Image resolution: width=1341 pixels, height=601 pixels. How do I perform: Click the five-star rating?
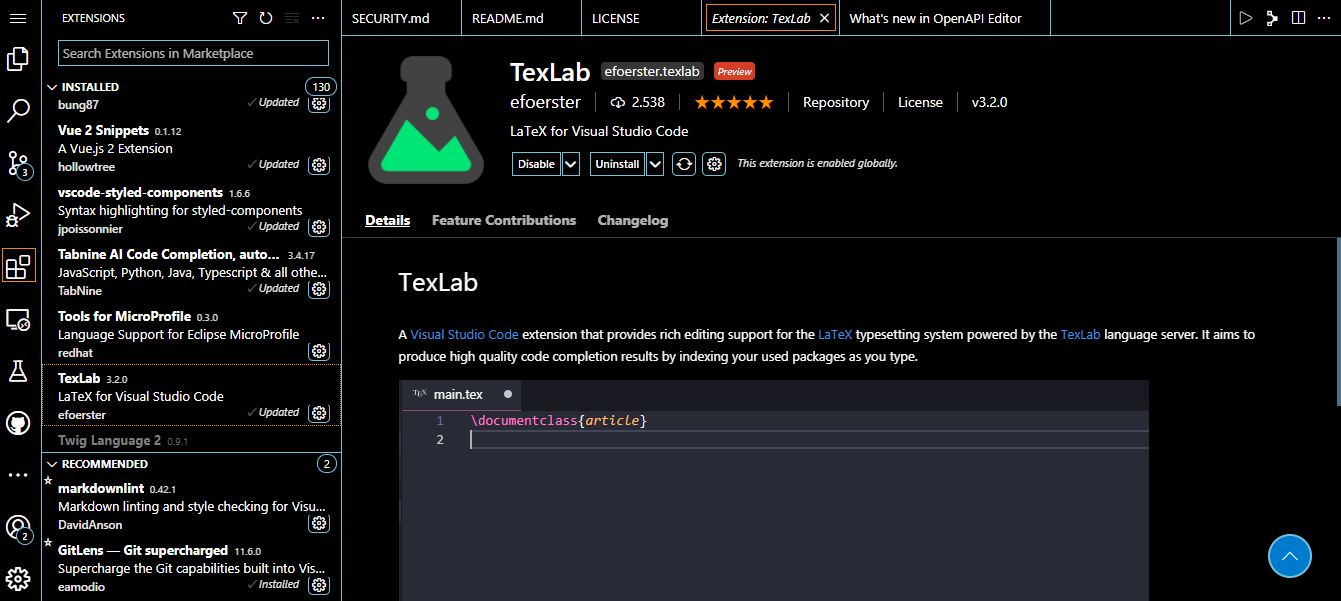[x=734, y=102]
